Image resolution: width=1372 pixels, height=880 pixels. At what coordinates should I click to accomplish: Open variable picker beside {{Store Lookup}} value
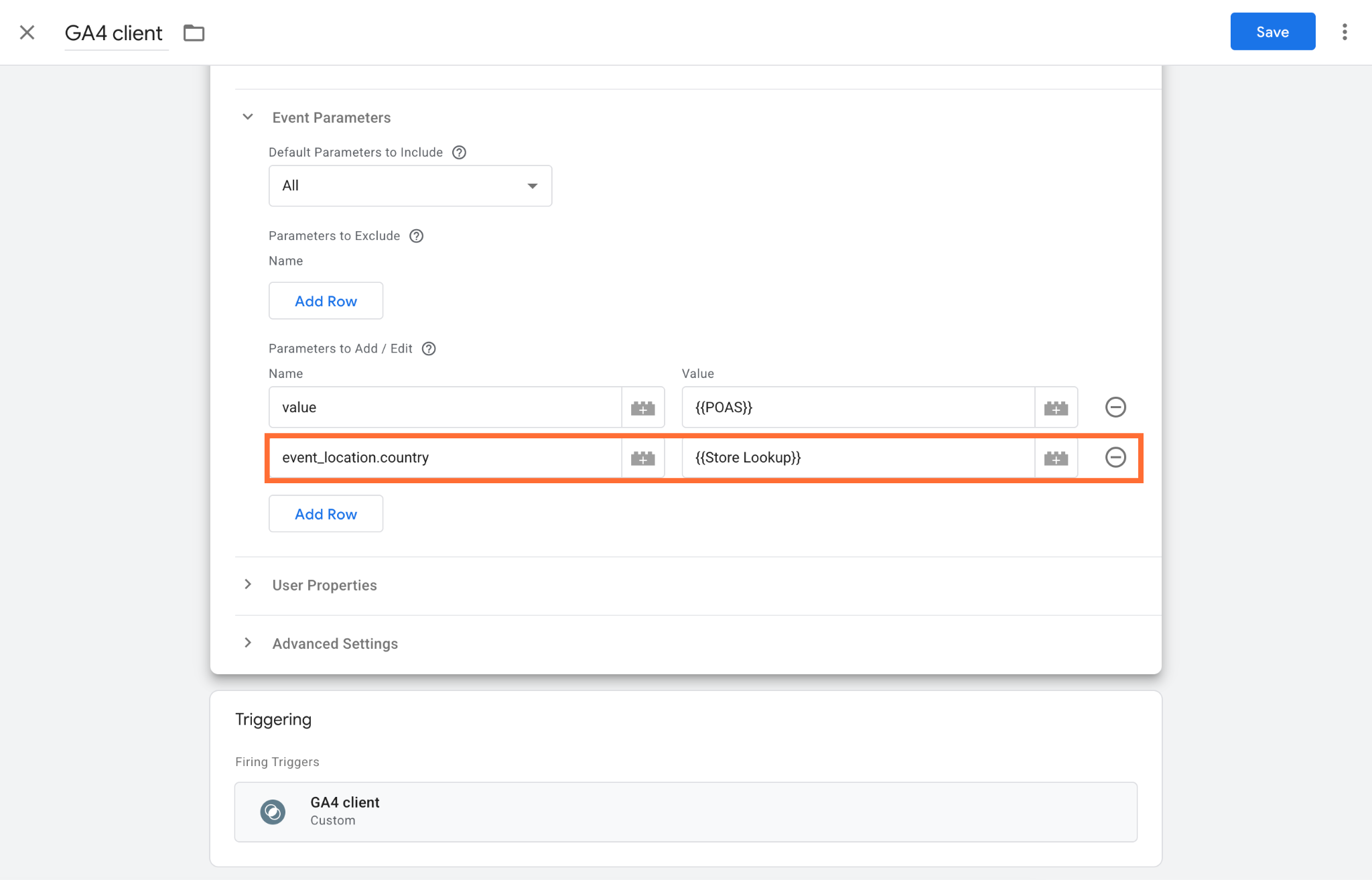click(1056, 458)
